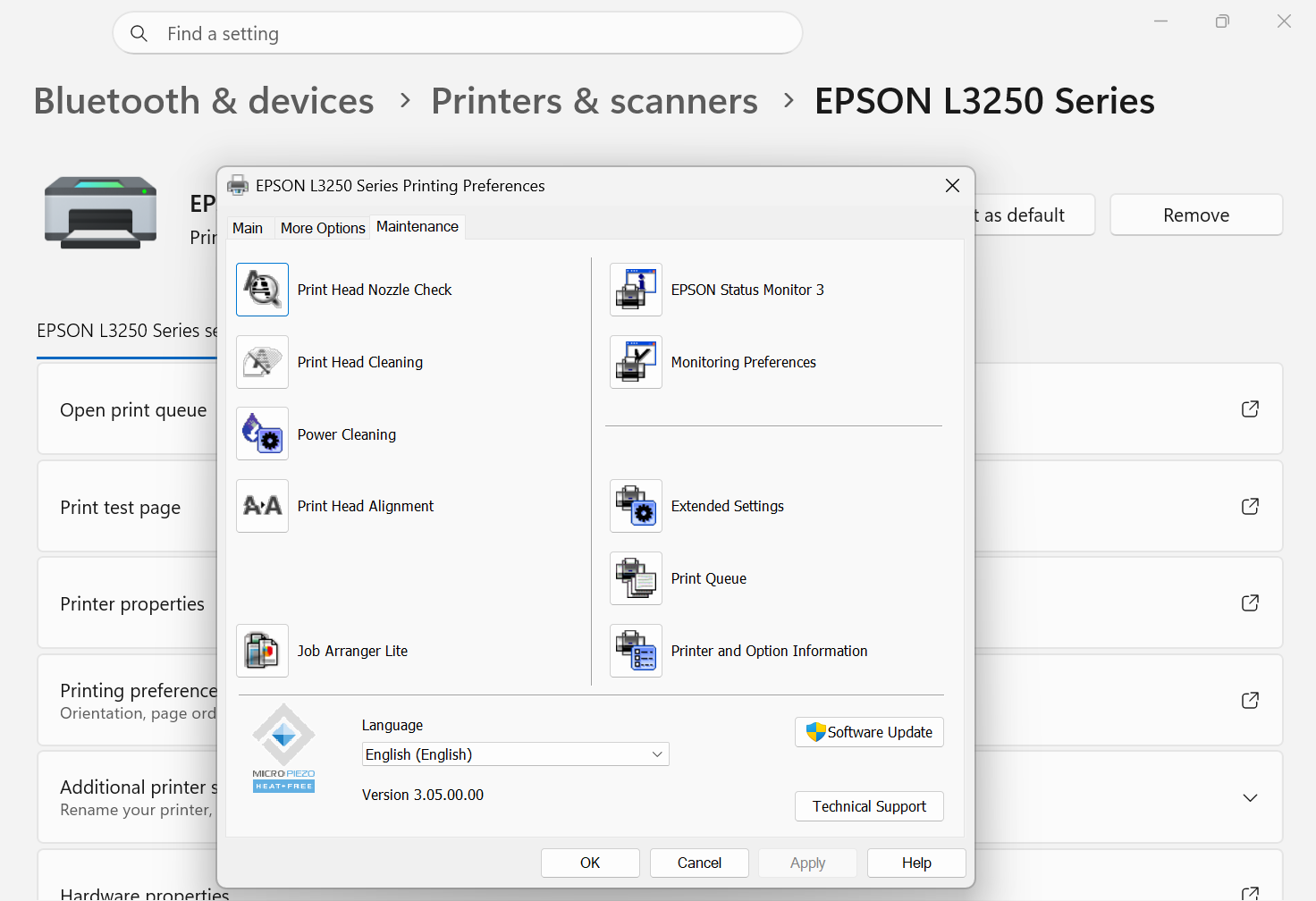
Task: Open Extended Settings icon
Action: (x=636, y=506)
